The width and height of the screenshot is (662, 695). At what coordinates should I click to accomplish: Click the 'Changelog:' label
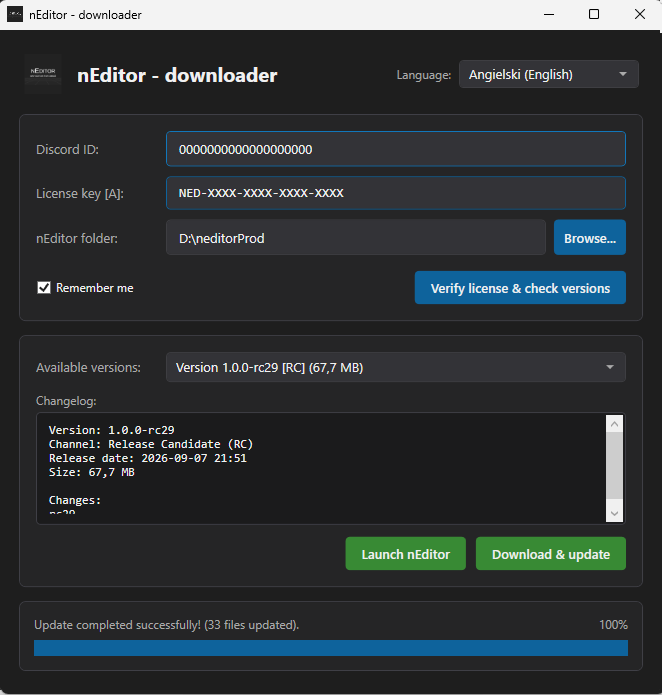click(66, 401)
